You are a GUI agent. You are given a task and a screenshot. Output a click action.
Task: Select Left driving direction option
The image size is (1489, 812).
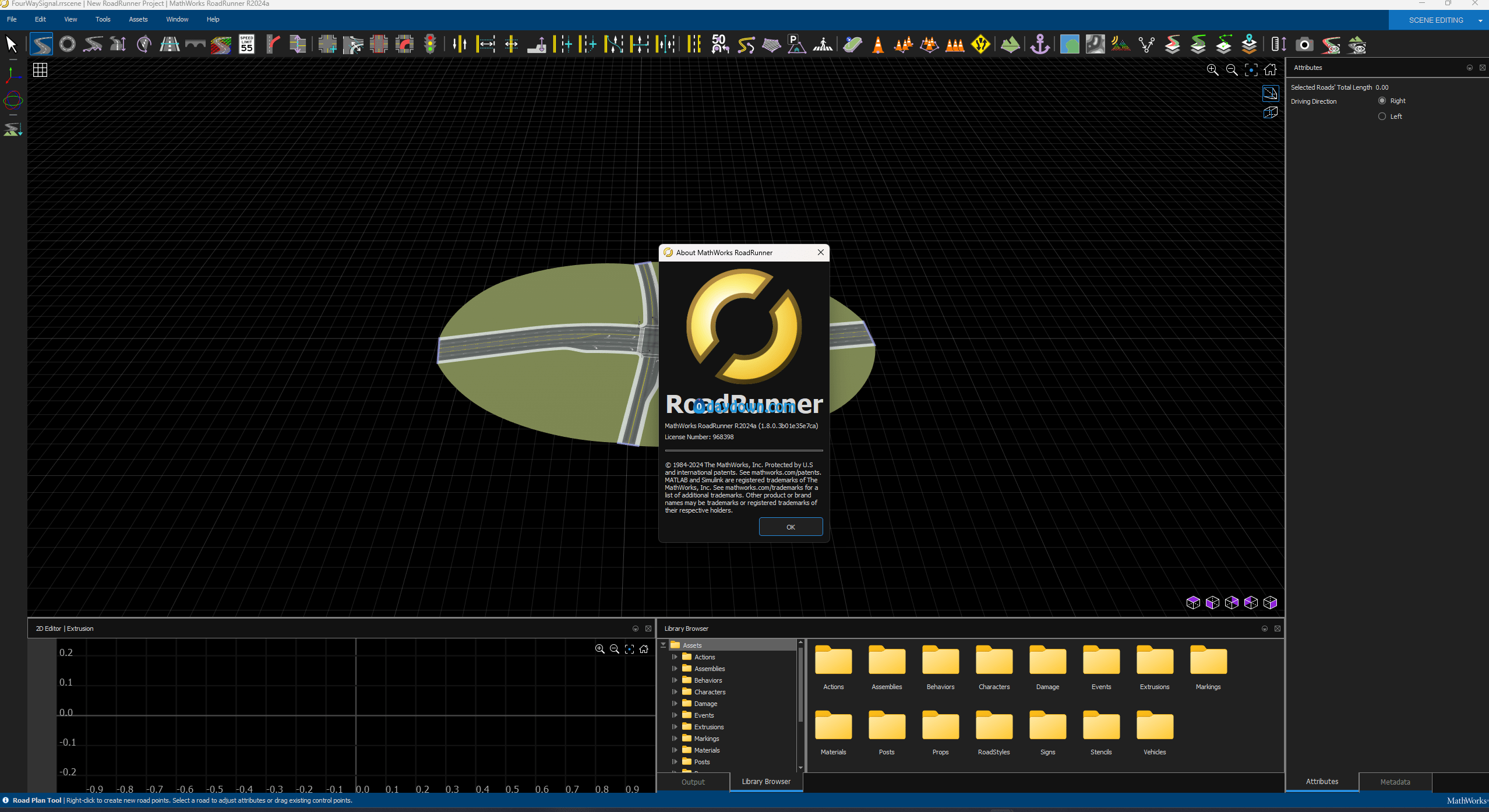click(x=1382, y=116)
